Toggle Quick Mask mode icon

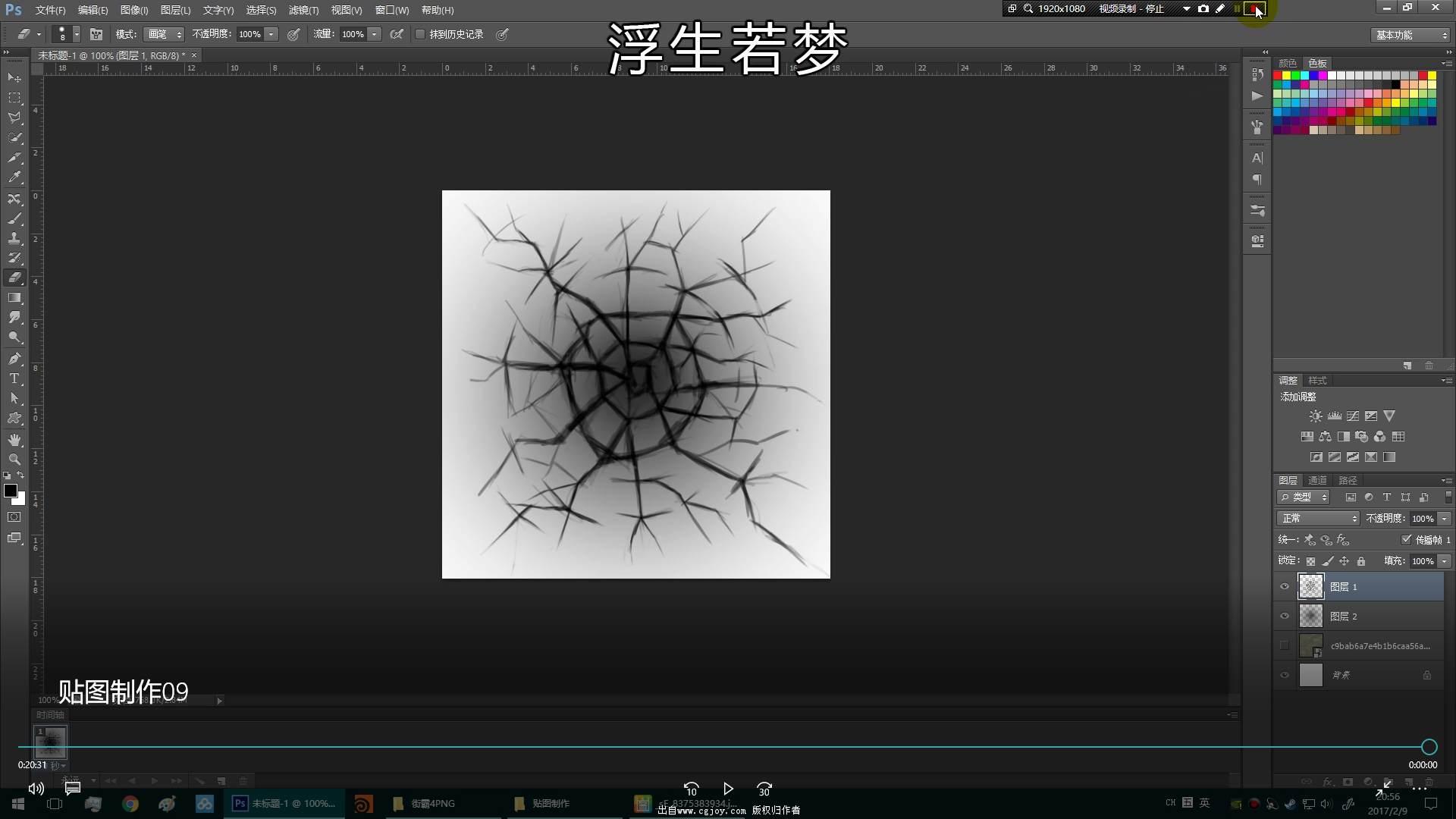click(x=14, y=517)
